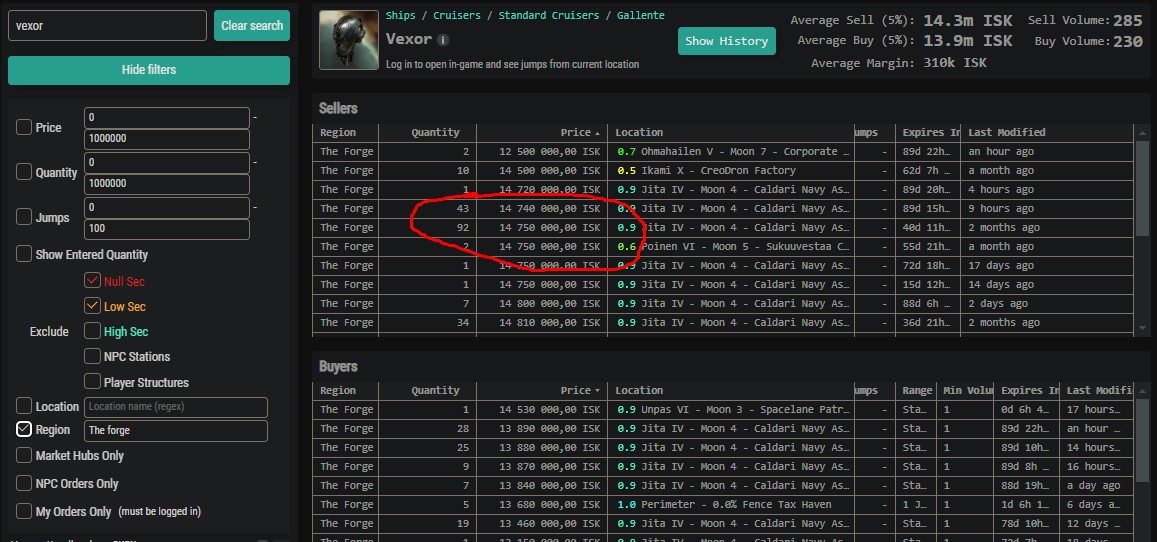Screen dimensions: 1157x542
Task: Sort Buyers table by Location header
Action: tap(730, 391)
